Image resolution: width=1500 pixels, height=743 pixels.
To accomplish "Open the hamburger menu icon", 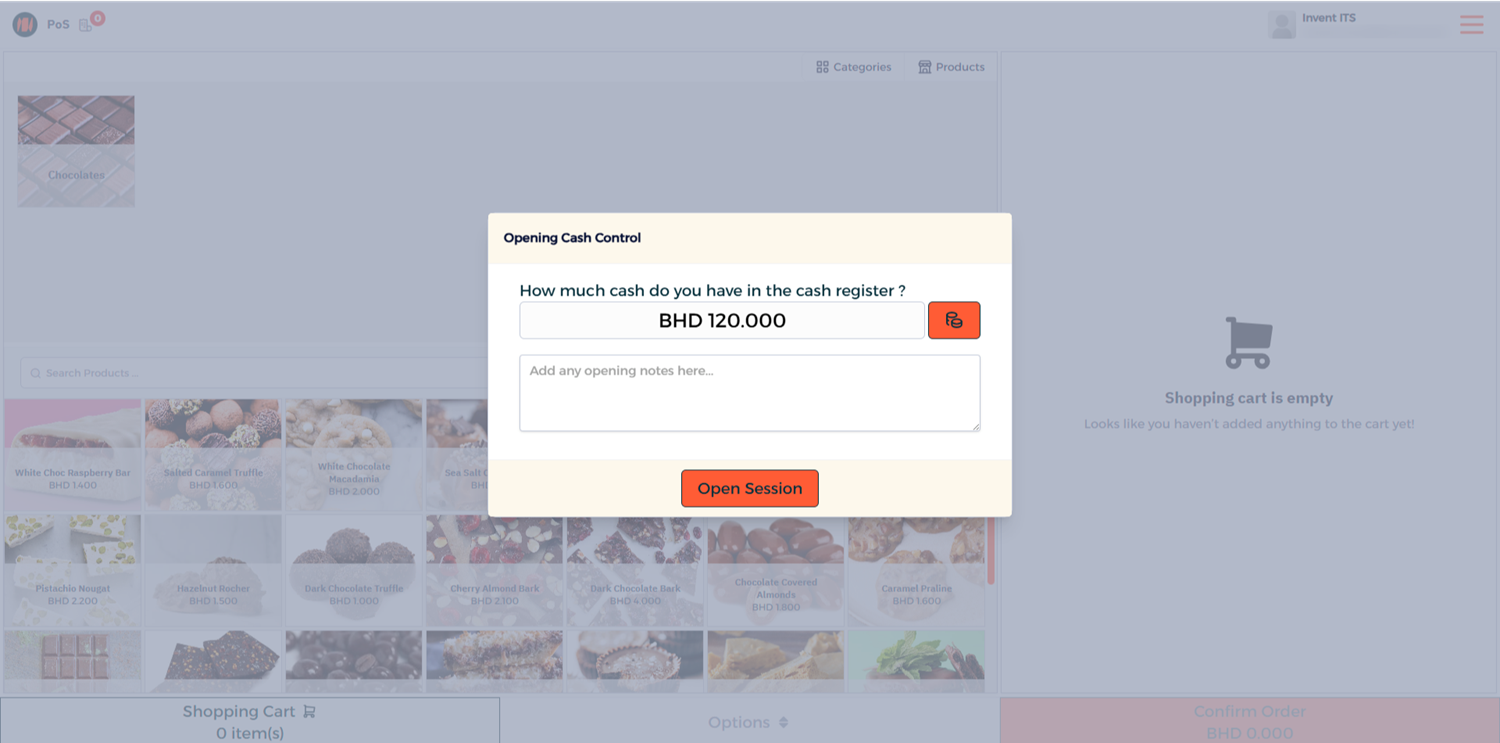I will click(1471, 24).
